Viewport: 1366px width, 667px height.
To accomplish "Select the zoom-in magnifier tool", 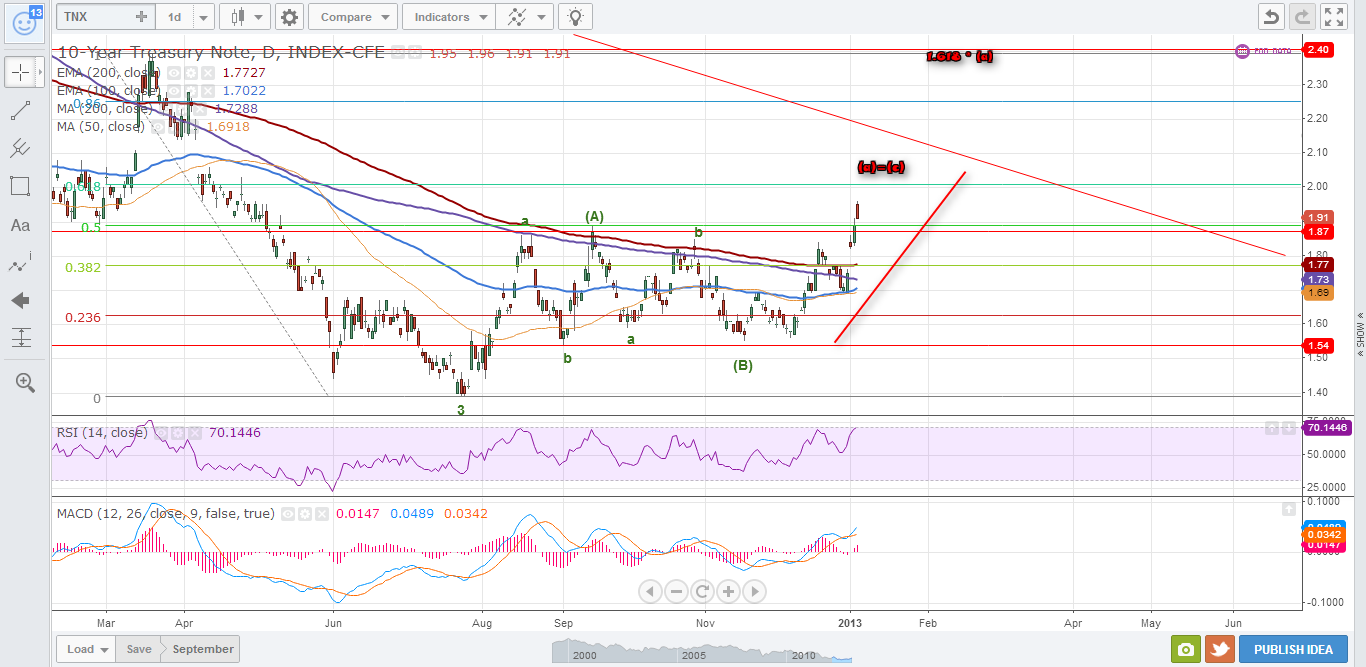I will [x=24, y=382].
